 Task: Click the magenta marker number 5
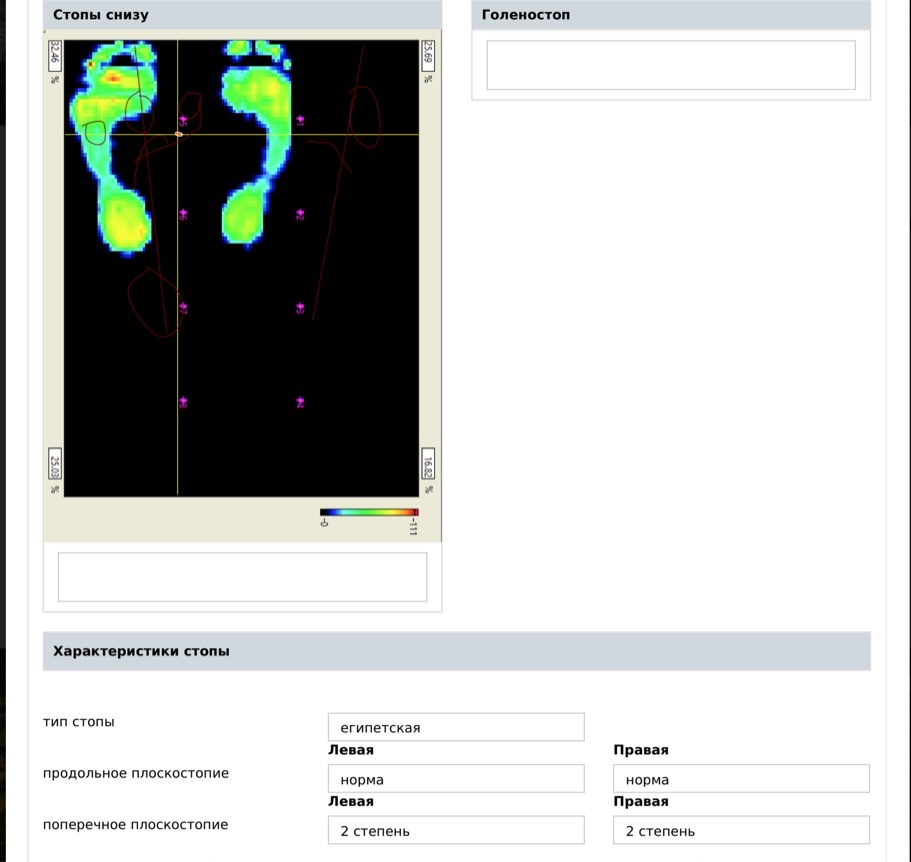183,121
